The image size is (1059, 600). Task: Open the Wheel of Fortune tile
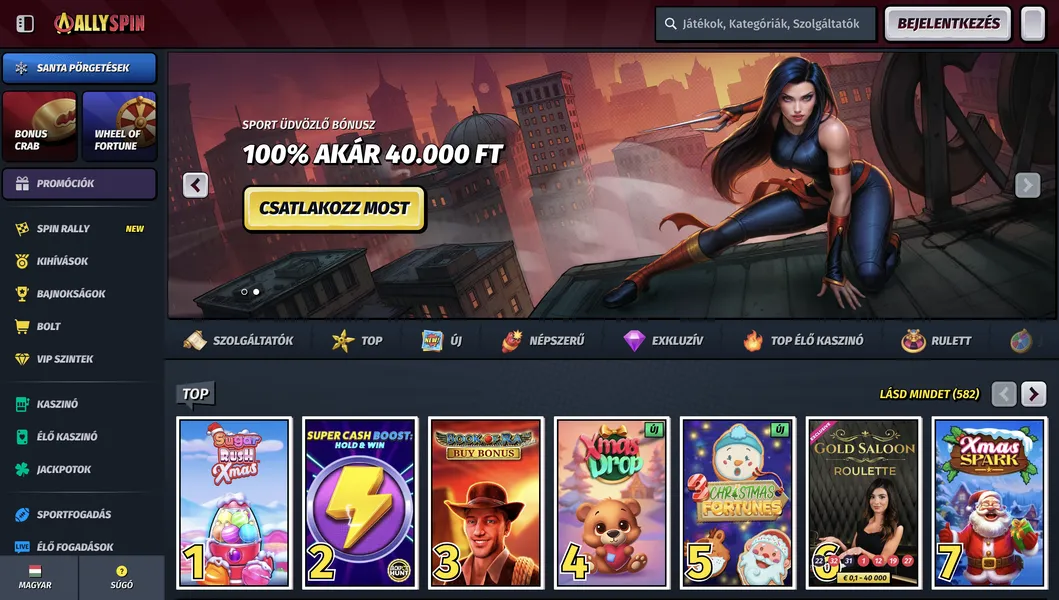pos(120,126)
